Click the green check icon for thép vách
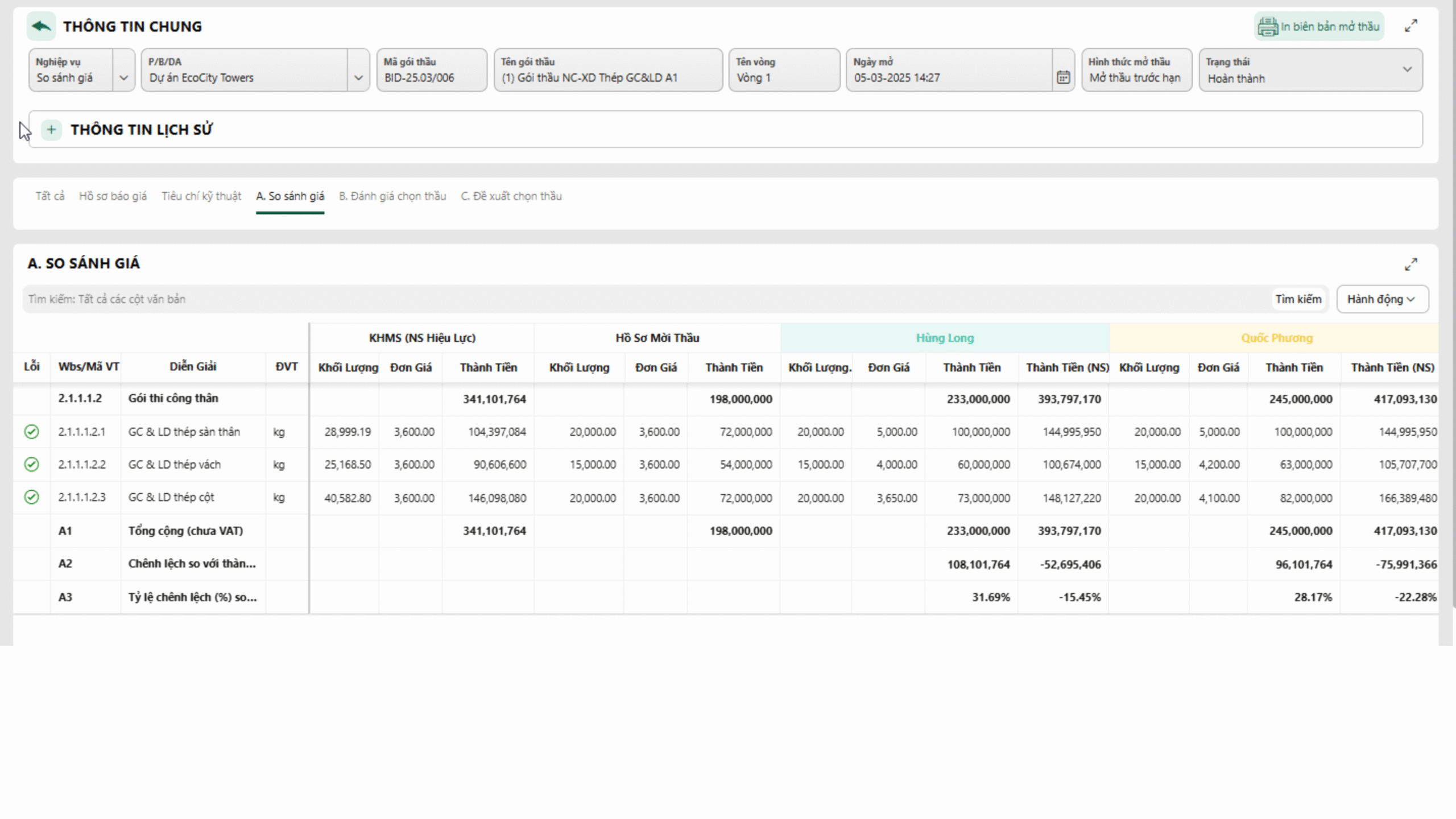 (32, 465)
